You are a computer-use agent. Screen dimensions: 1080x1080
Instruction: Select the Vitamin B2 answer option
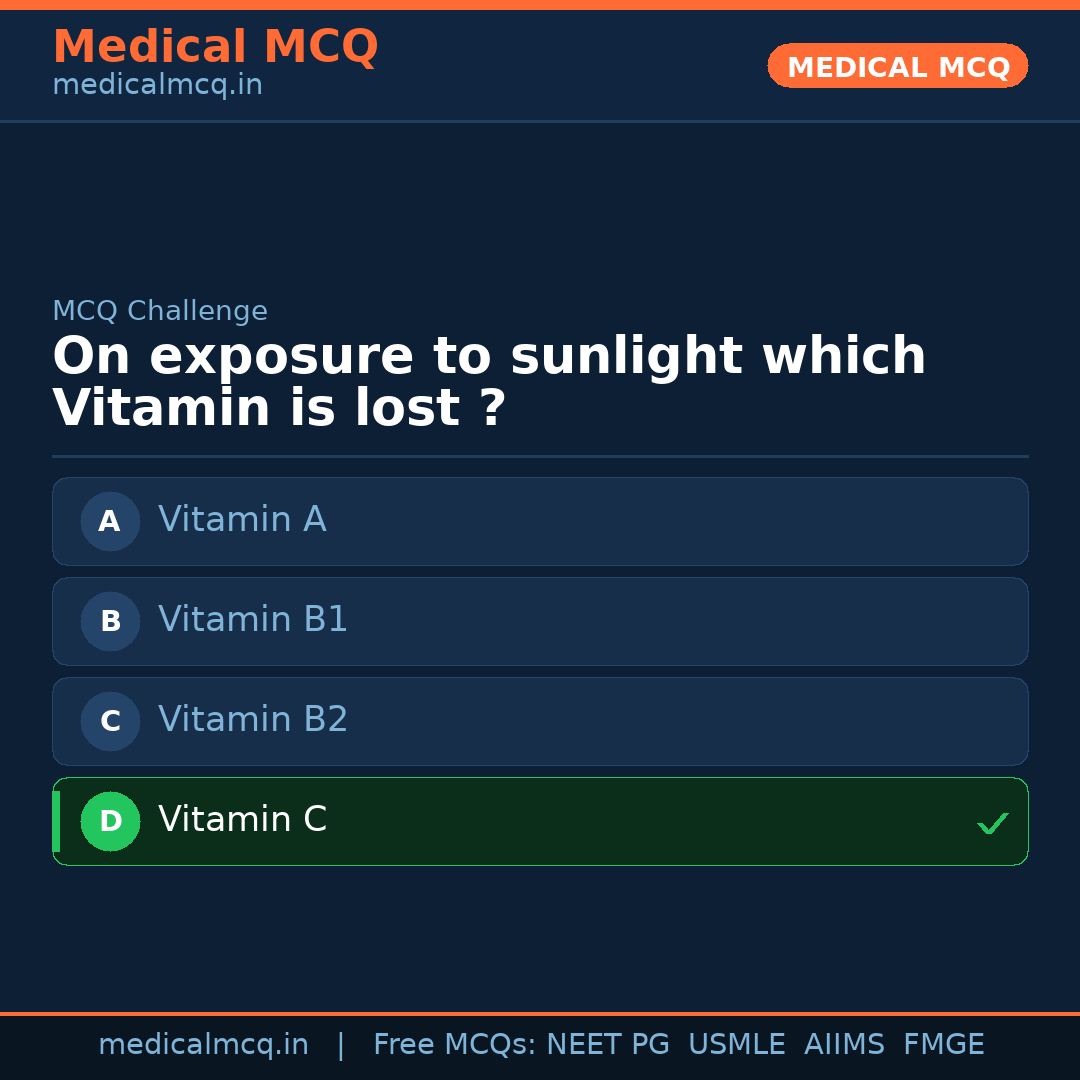540,721
